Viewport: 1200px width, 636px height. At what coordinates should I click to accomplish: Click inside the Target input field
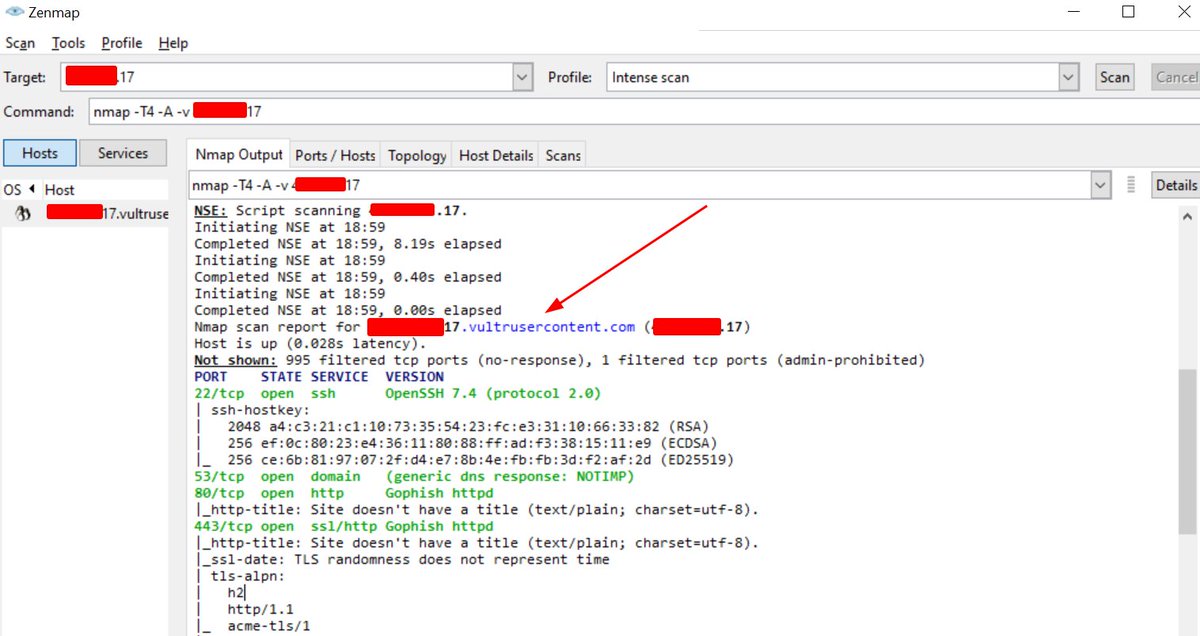click(287, 77)
